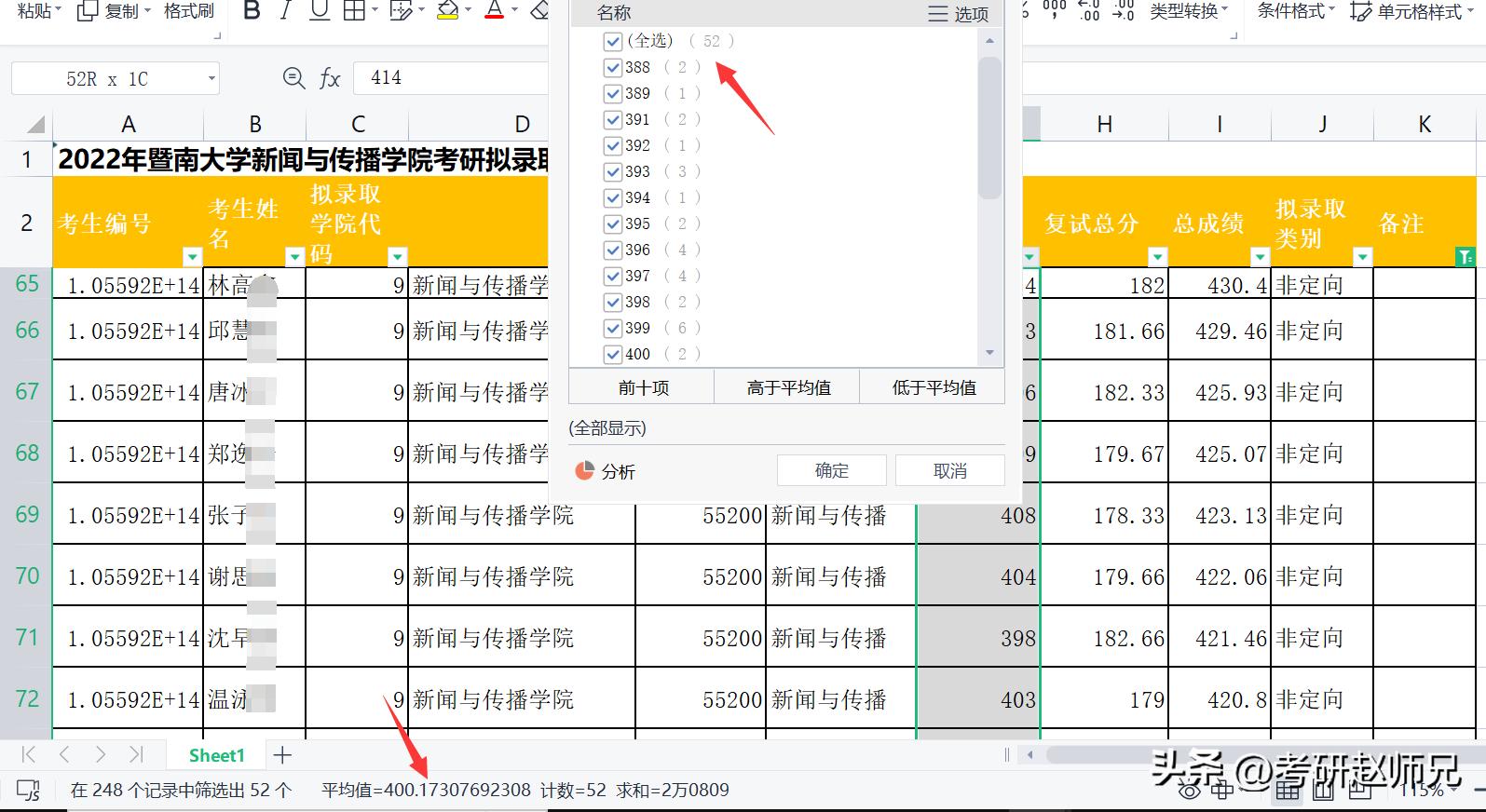Click the fx insert function icon

click(330, 78)
